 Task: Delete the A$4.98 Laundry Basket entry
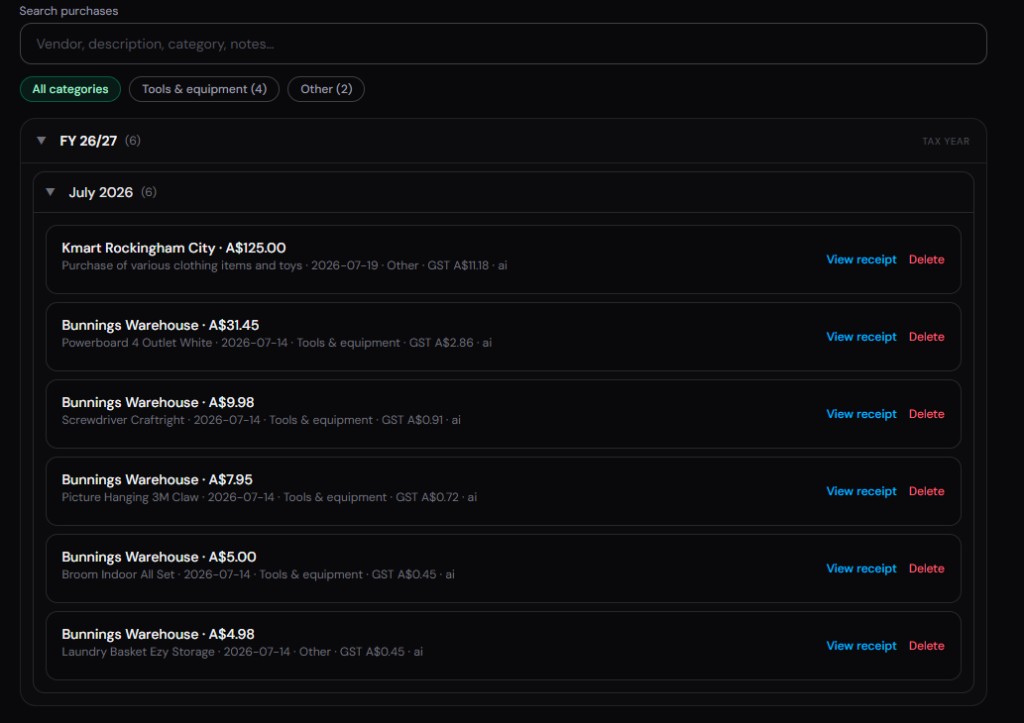tap(927, 645)
